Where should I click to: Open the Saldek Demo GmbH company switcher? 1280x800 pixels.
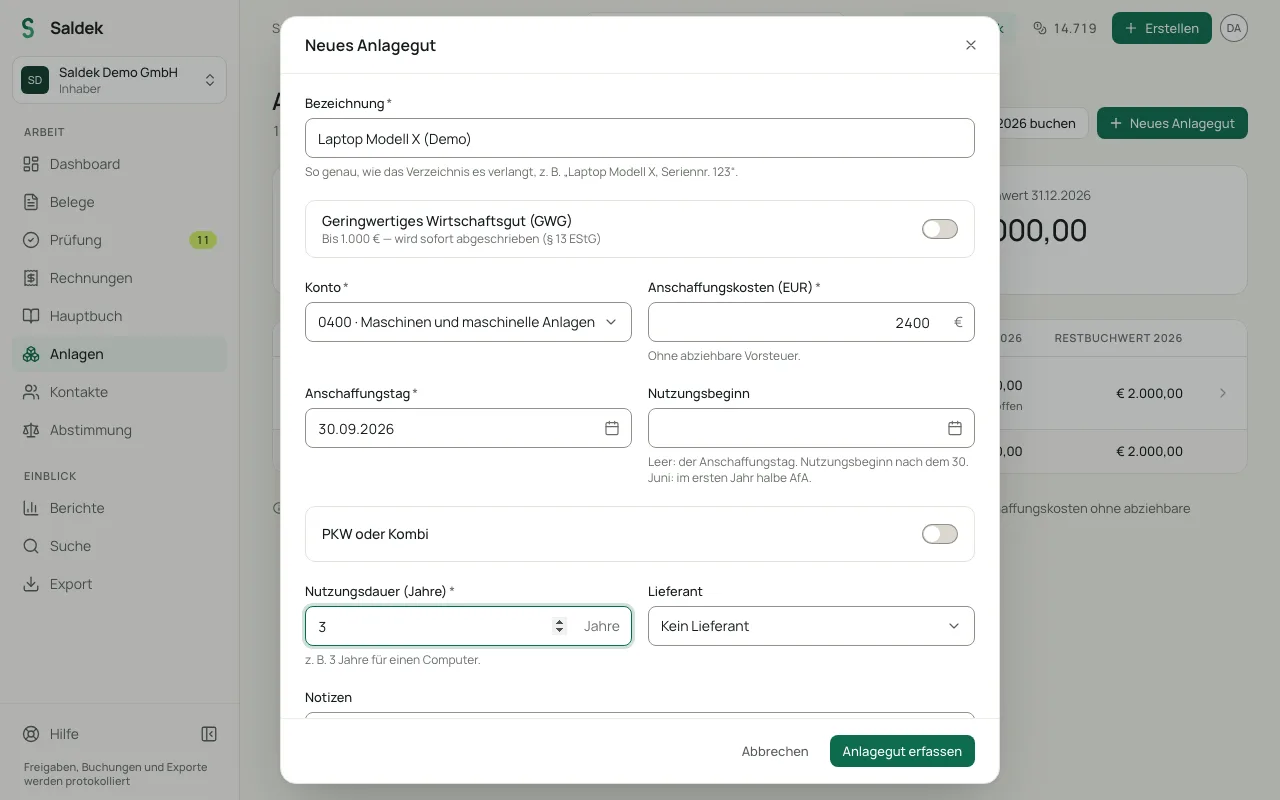click(119, 80)
